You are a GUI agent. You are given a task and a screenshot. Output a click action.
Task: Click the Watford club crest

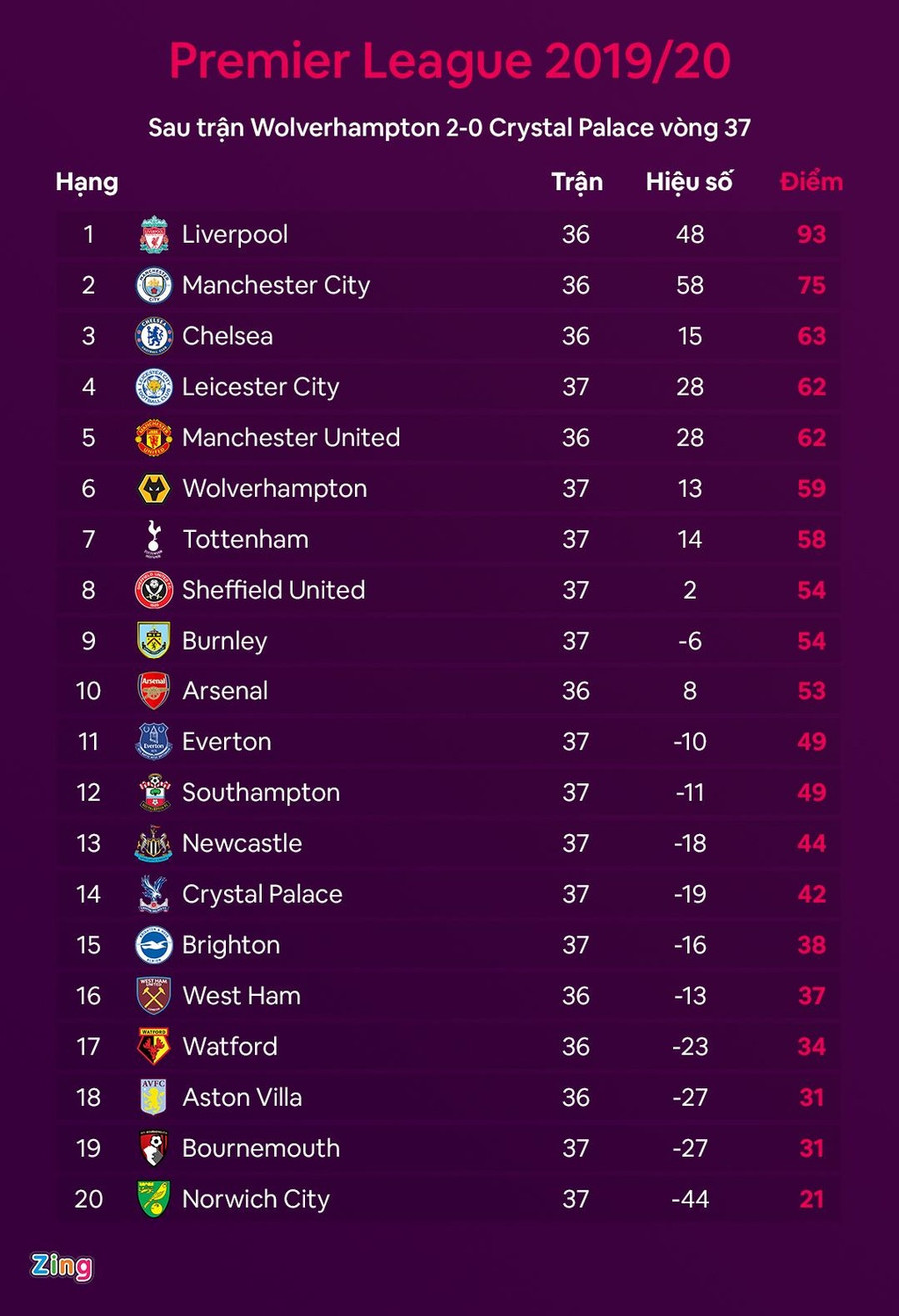pyautogui.click(x=154, y=1047)
